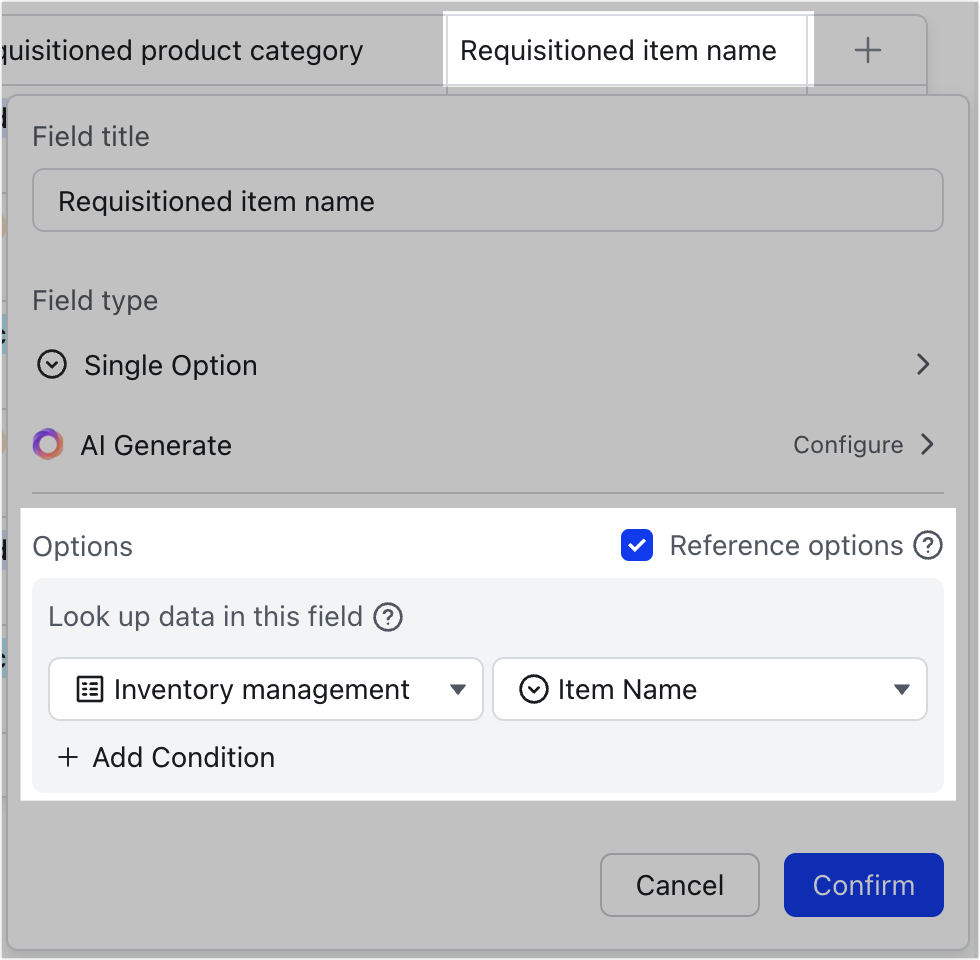Click the AI Generate gradient icon
Screen dimensions: 980x960
coord(48,444)
